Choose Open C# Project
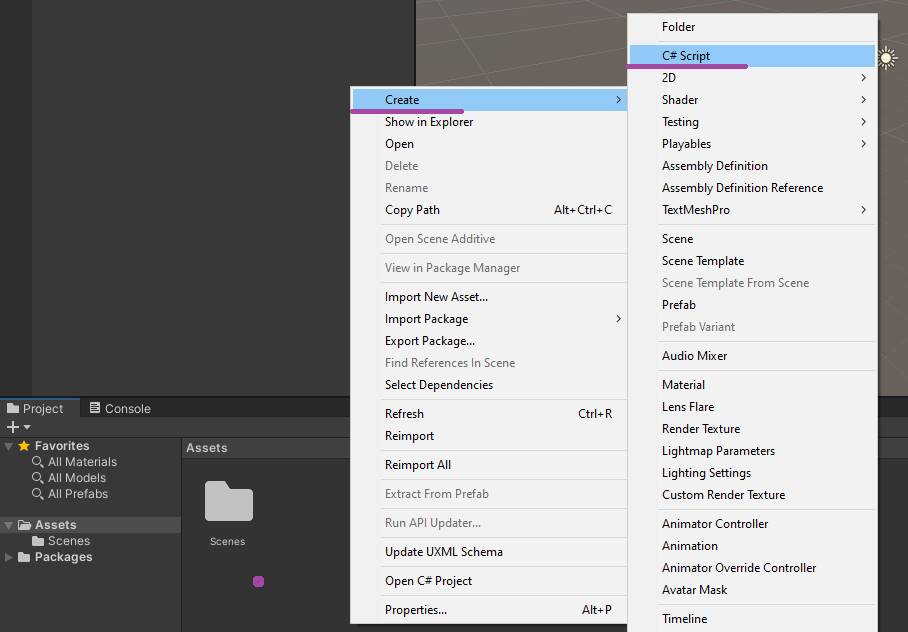908x632 pixels. [489, 580]
